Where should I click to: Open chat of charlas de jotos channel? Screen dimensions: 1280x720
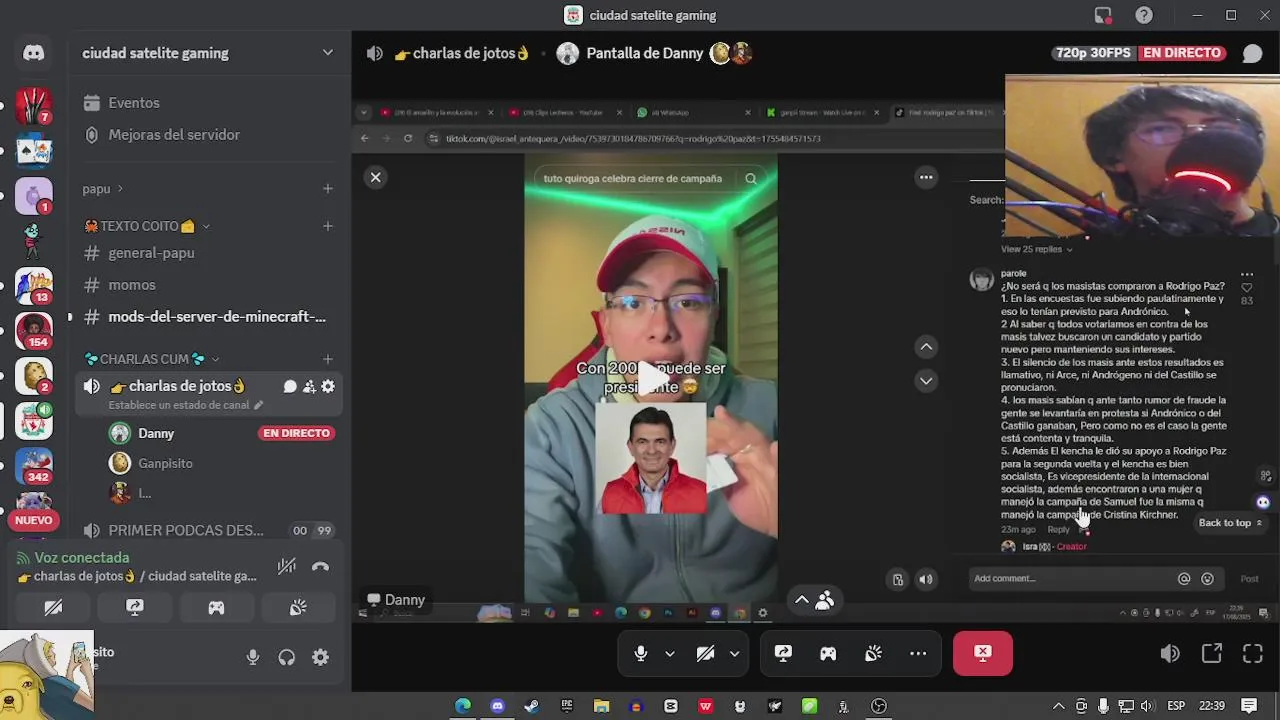coord(290,386)
